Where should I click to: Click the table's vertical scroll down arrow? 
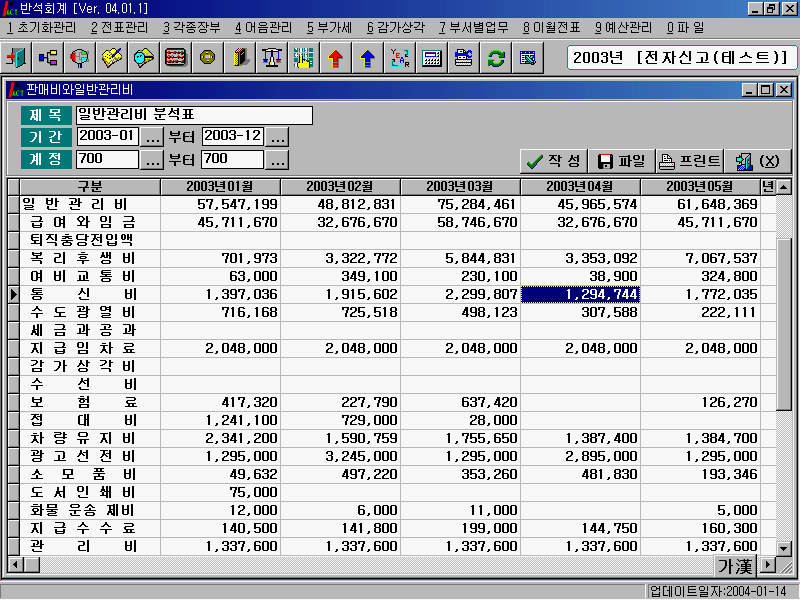click(784, 548)
